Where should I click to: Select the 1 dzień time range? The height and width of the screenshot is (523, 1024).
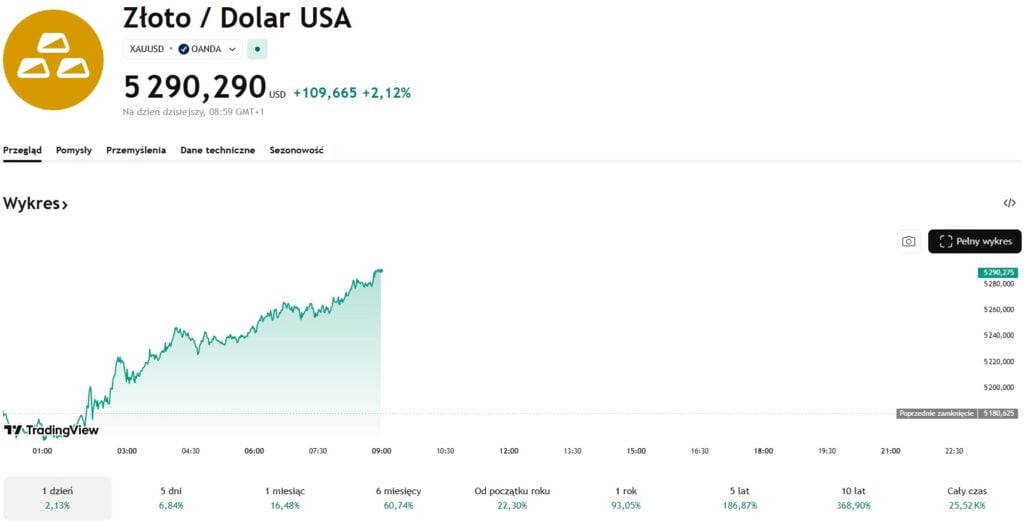pos(57,497)
